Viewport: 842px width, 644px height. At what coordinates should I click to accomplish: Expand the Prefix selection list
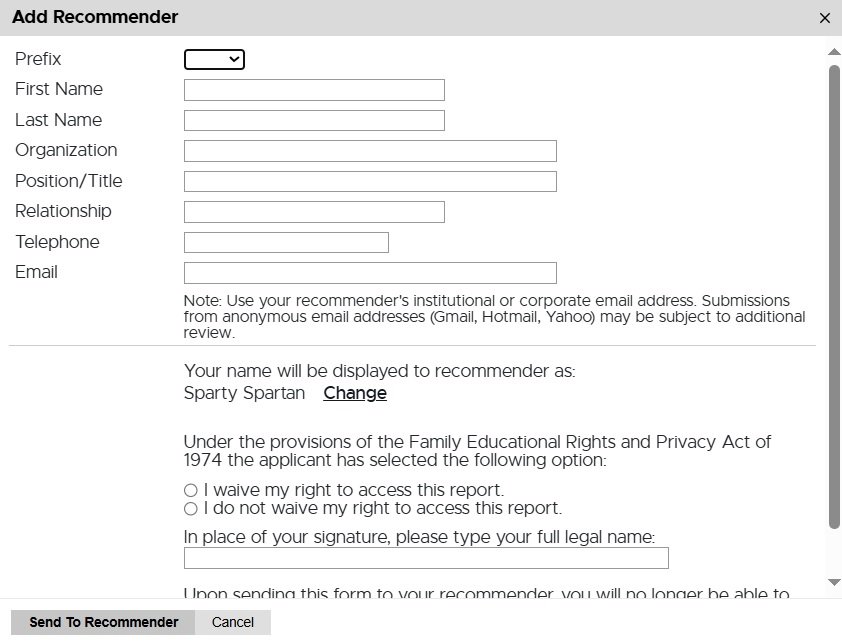click(213, 59)
